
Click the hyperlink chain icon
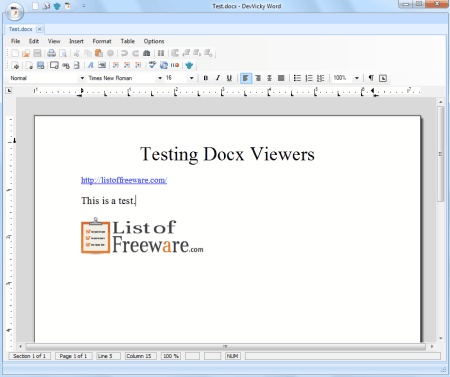(66, 66)
